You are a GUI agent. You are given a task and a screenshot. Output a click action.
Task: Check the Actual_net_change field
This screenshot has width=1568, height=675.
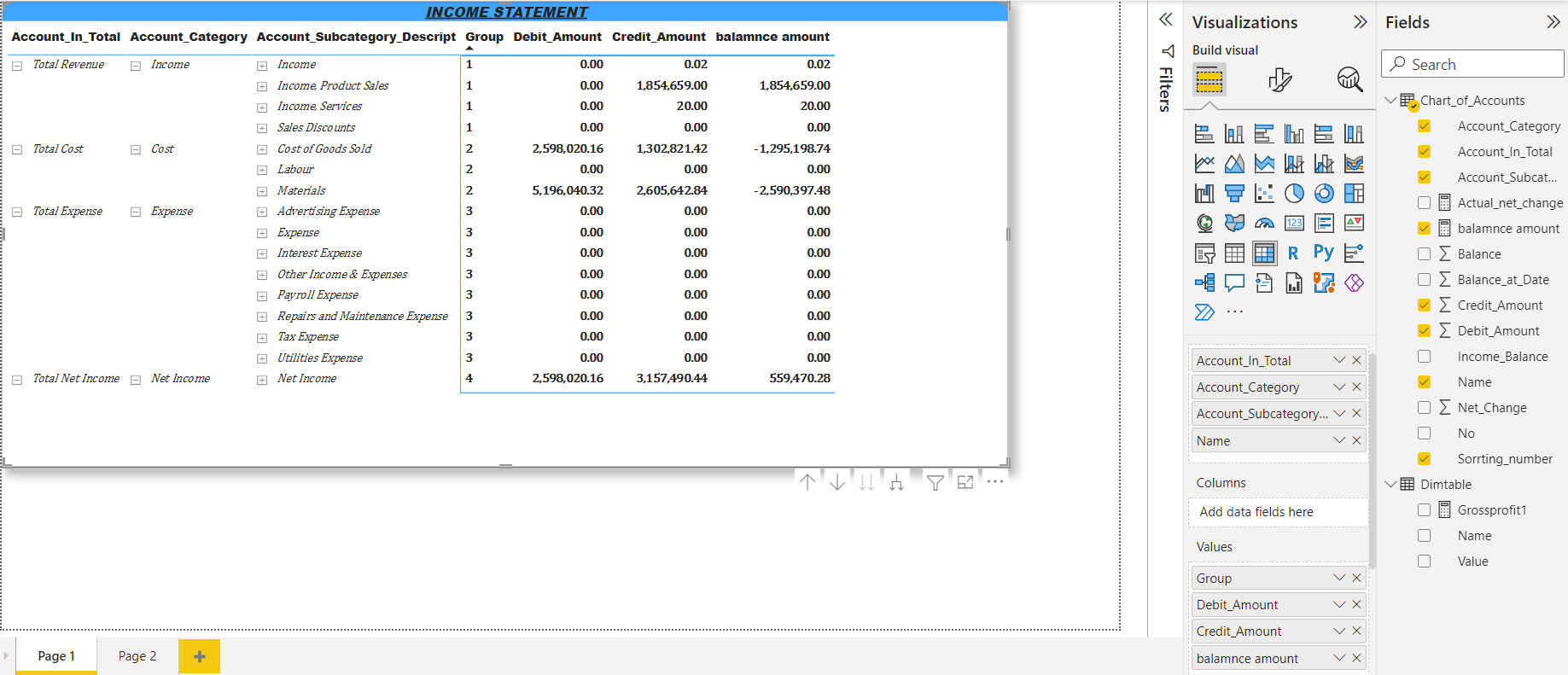click(1424, 202)
